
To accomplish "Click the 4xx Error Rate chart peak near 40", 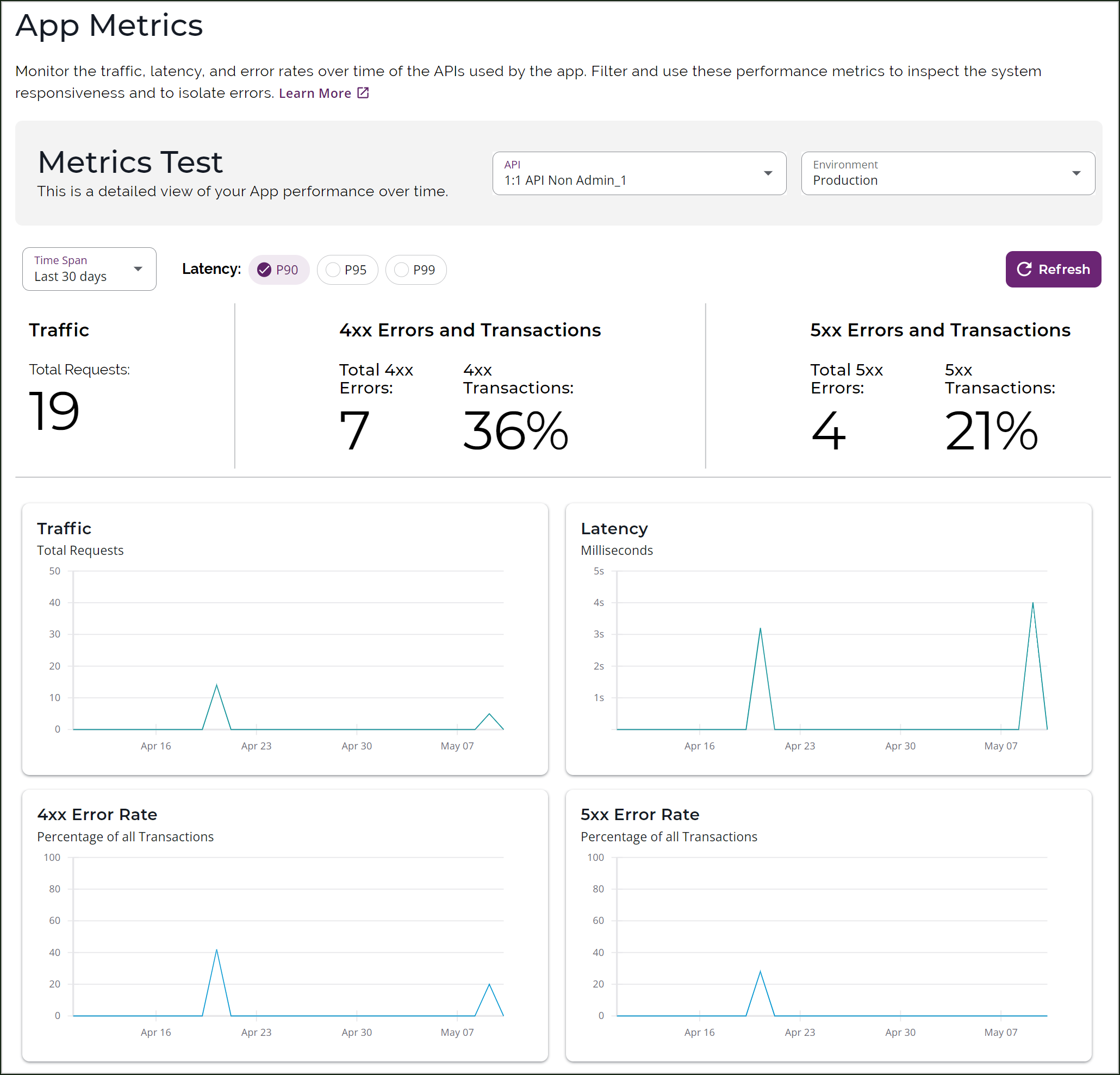I will coord(216,950).
